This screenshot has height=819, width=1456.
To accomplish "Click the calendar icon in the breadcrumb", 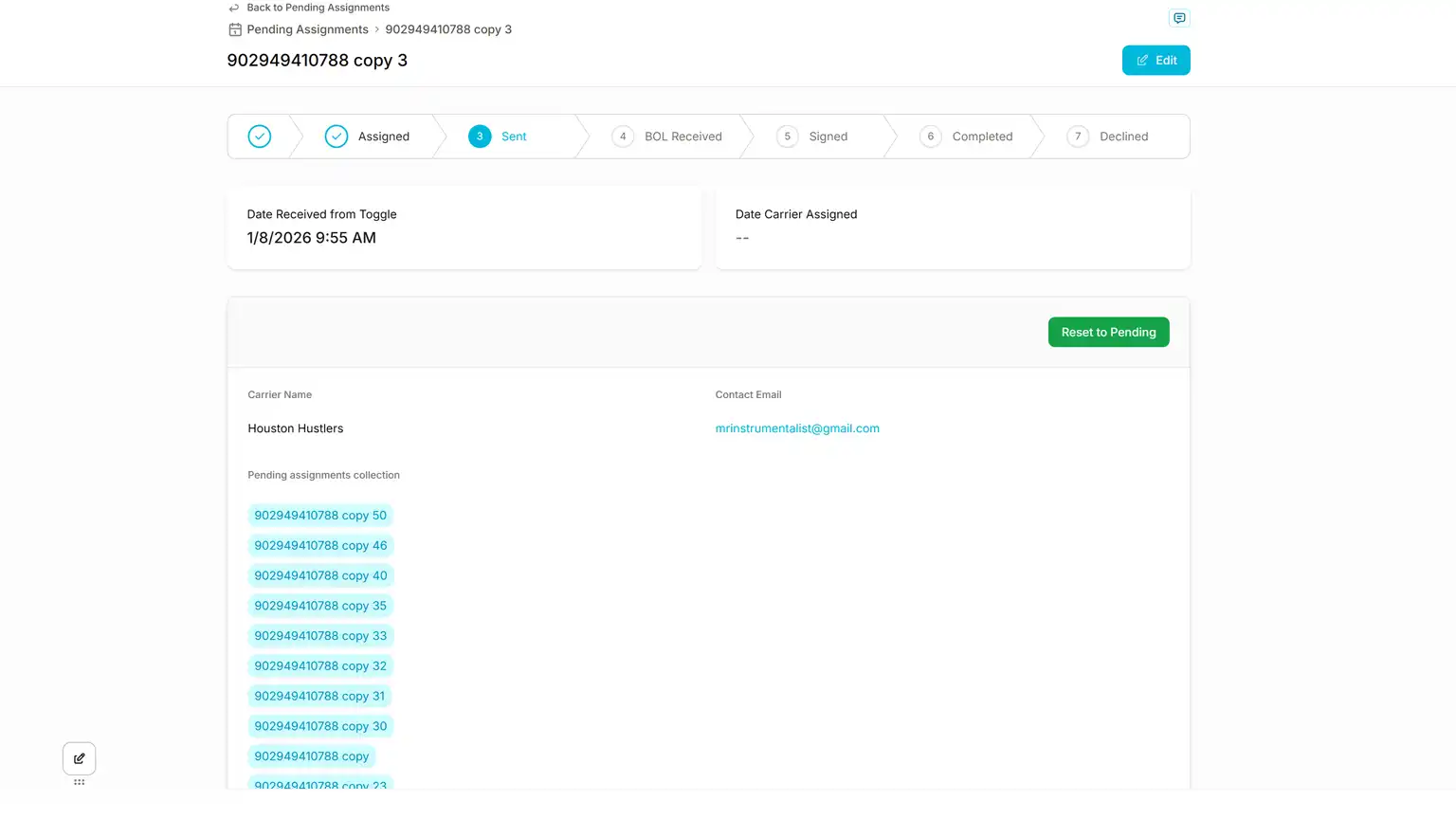I will point(234,29).
